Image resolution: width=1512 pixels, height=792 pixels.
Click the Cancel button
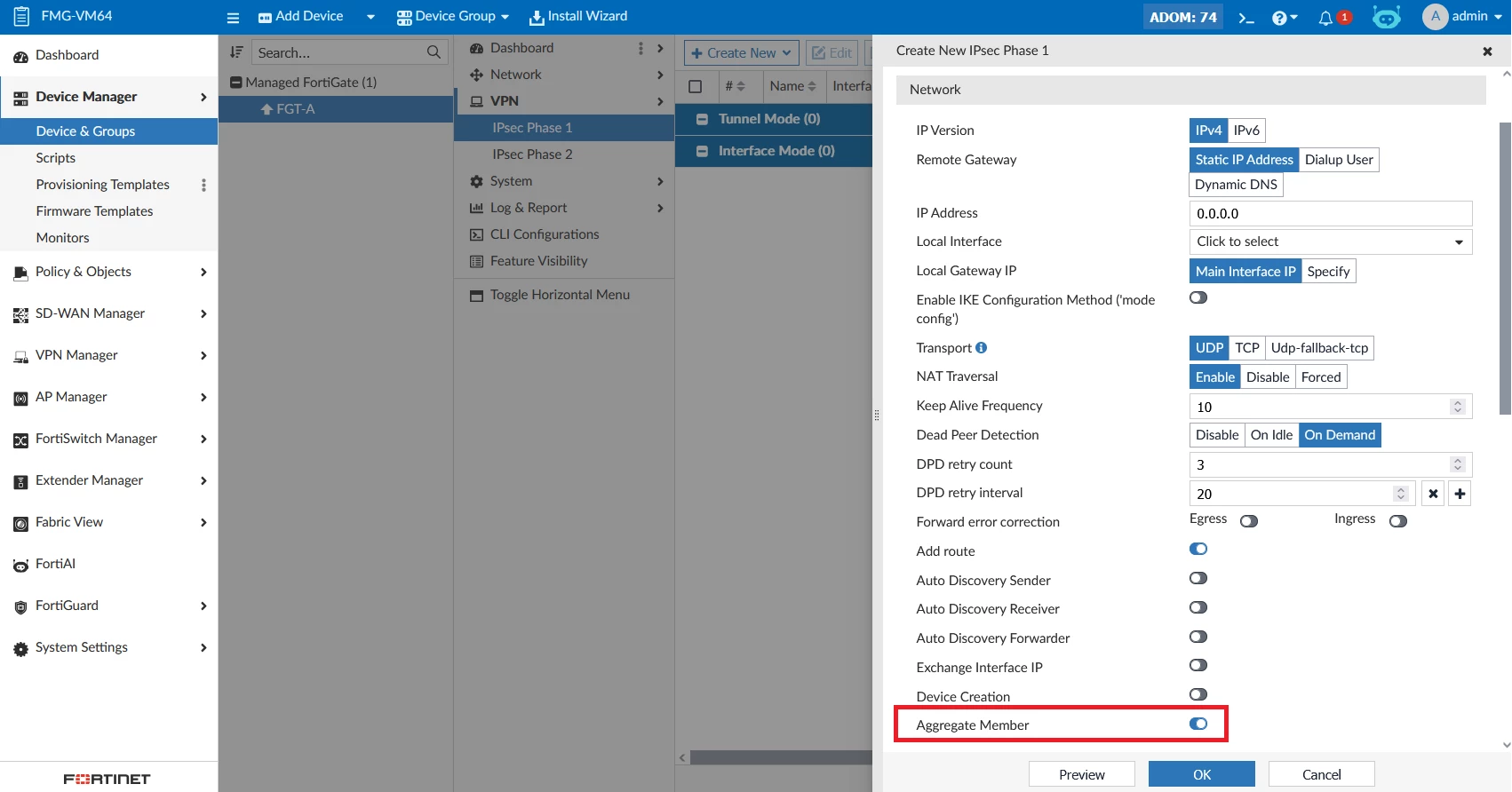1321,774
